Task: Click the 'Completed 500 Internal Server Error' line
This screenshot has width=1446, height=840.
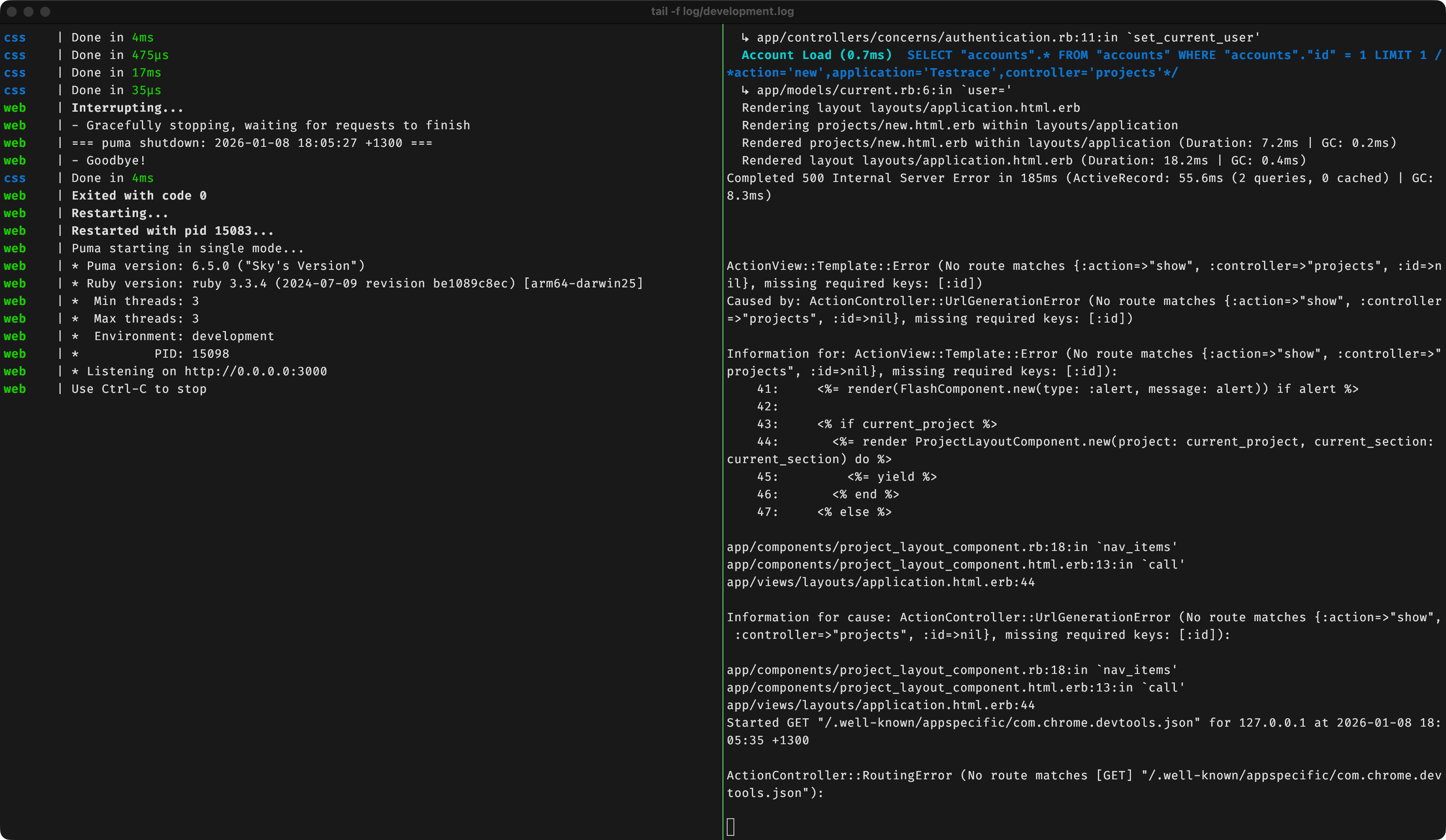Action: (858, 178)
